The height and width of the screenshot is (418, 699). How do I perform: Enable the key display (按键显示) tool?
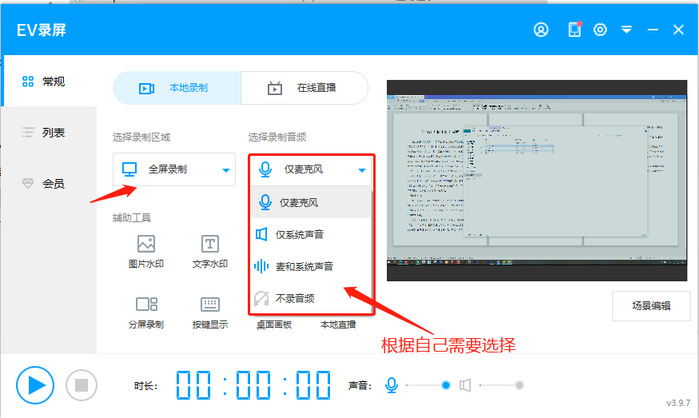tap(210, 311)
